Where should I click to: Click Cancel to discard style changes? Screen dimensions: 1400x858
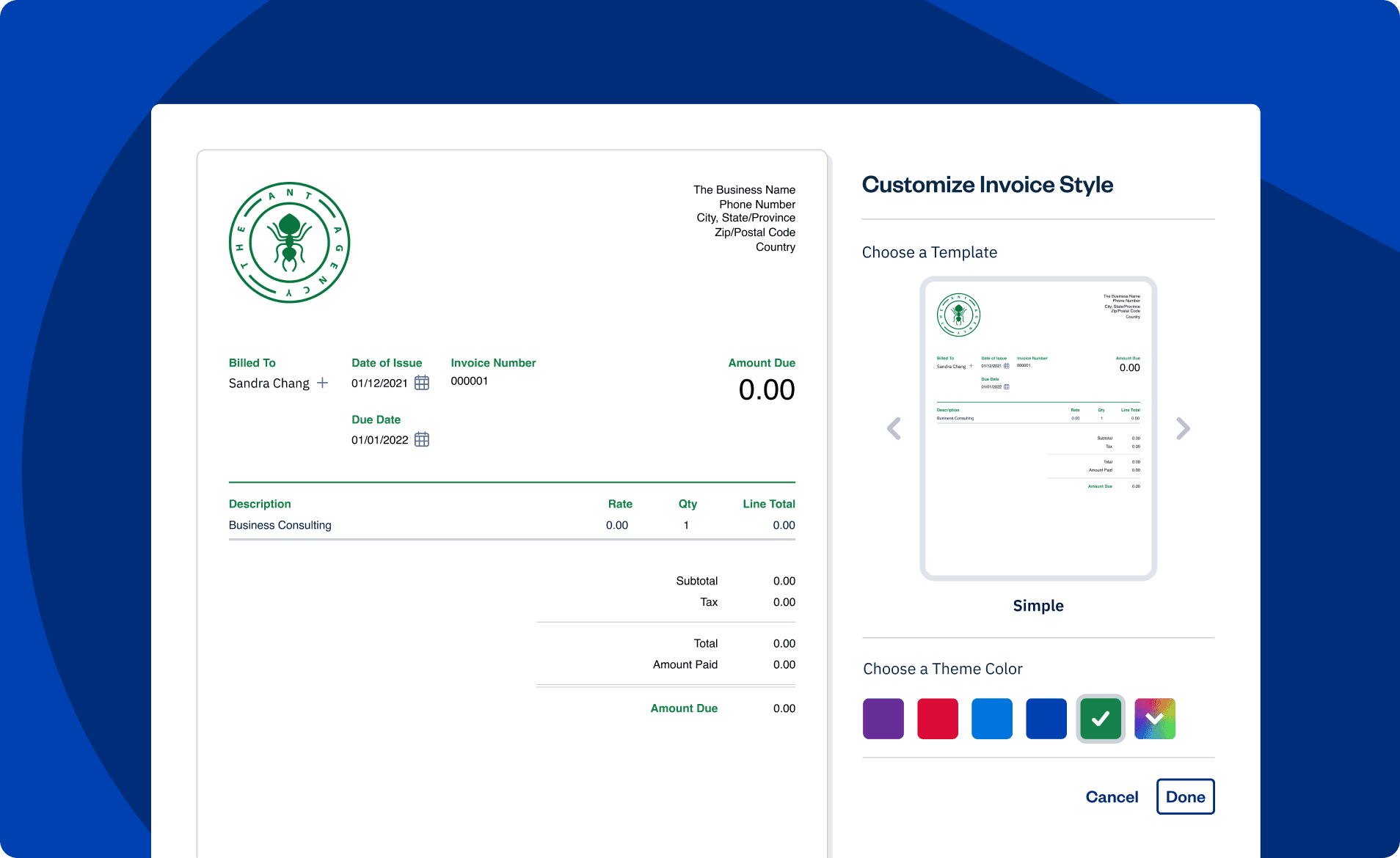(x=1112, y=797)
